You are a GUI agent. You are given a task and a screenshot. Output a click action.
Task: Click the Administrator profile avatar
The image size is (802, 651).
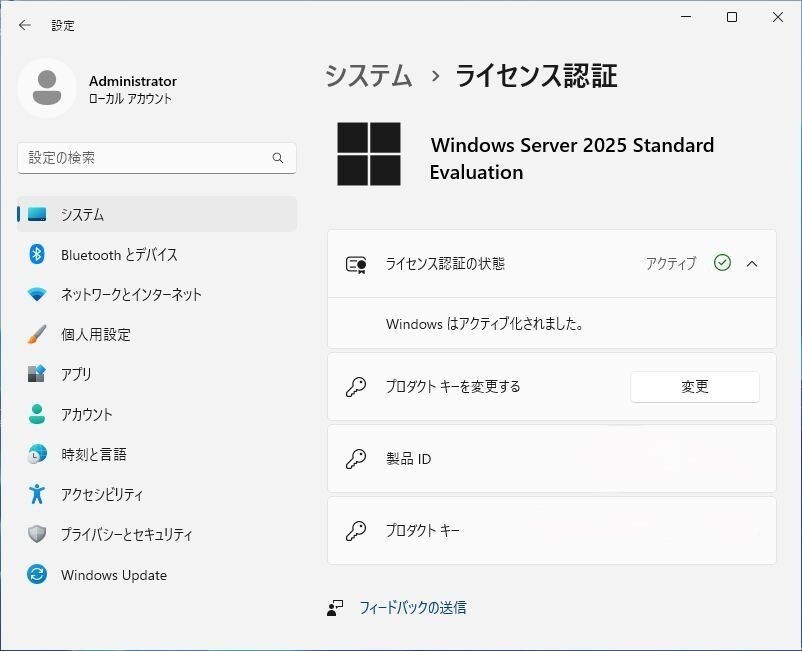47,88
